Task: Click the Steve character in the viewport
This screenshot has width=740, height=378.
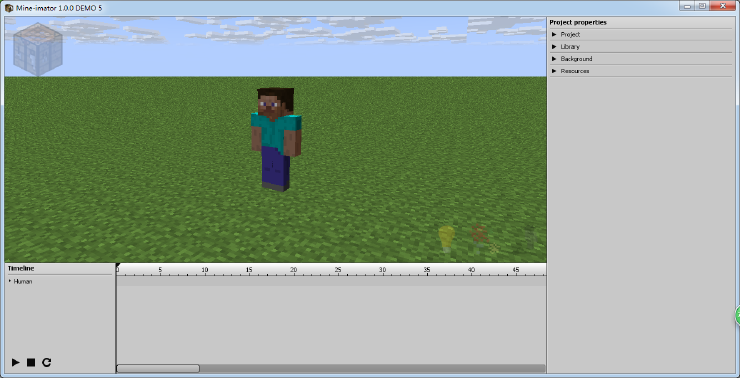Action: 276,139
